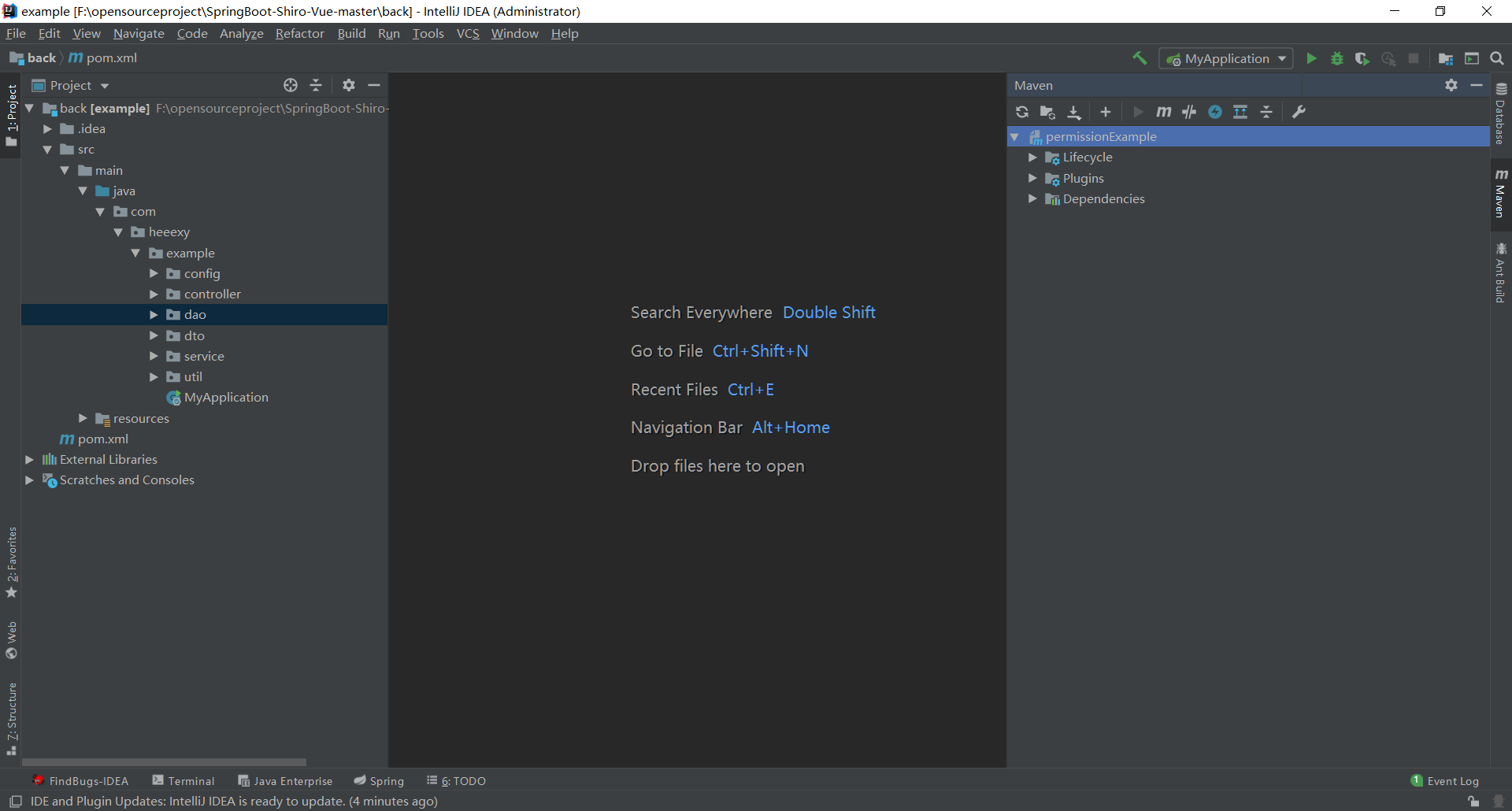Expand the Maven Dependencies node
The width and height of the screenshot is (1512, 811).
tap(1032, 199)
